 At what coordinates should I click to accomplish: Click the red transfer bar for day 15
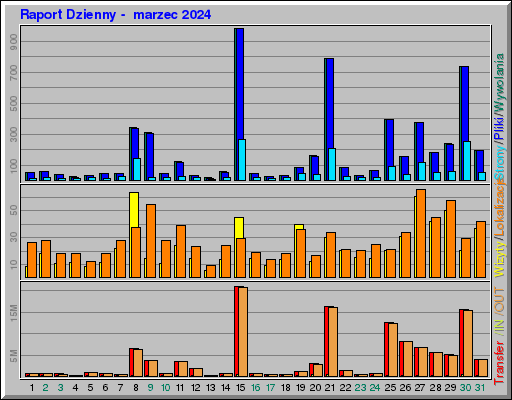coord(236,331)
